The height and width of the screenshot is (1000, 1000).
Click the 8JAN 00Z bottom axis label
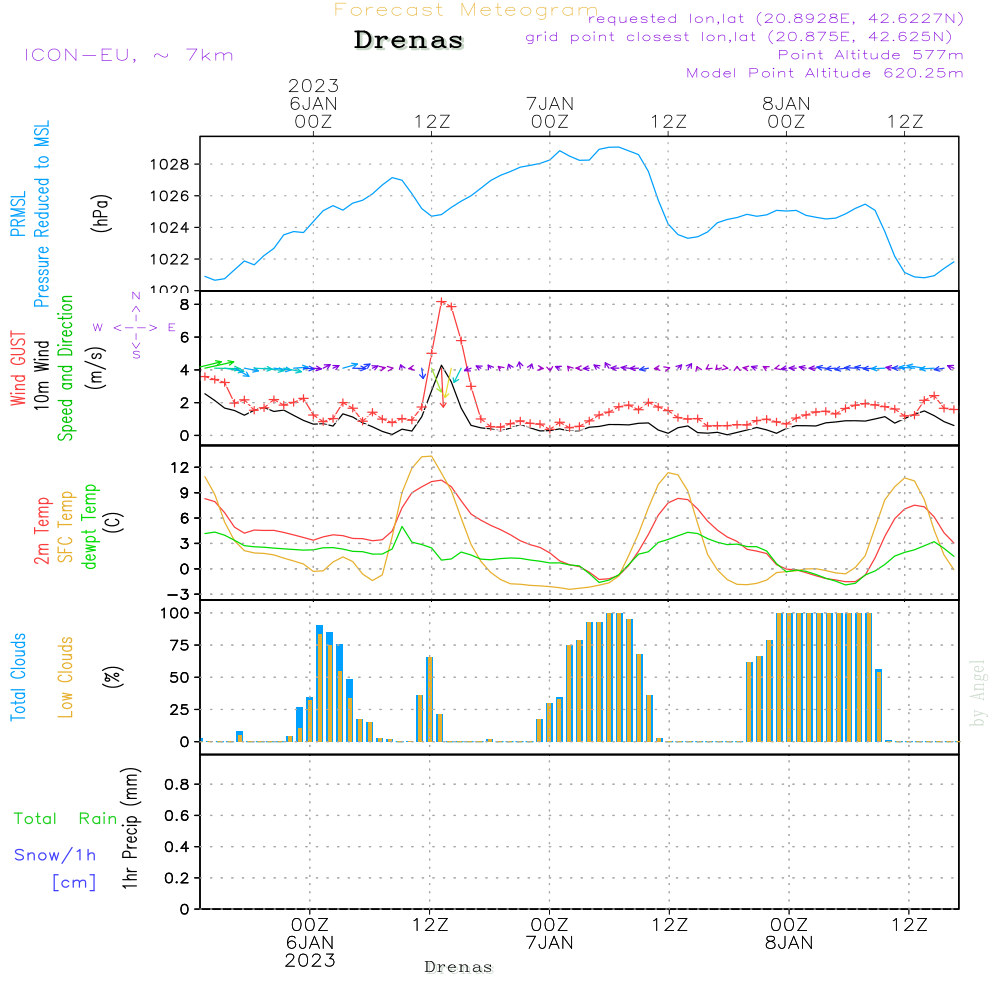coord(789,934)
